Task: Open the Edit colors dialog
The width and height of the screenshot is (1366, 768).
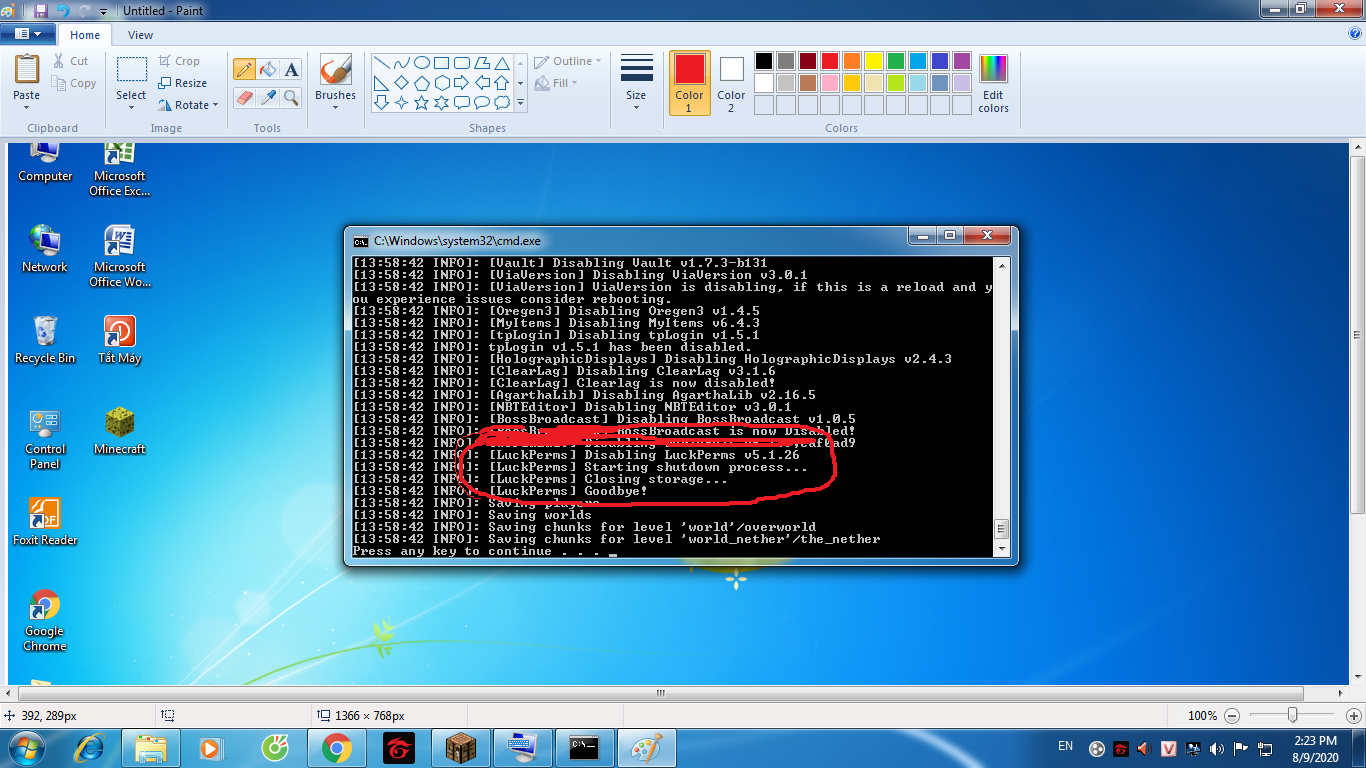Action: click(993, 82)
